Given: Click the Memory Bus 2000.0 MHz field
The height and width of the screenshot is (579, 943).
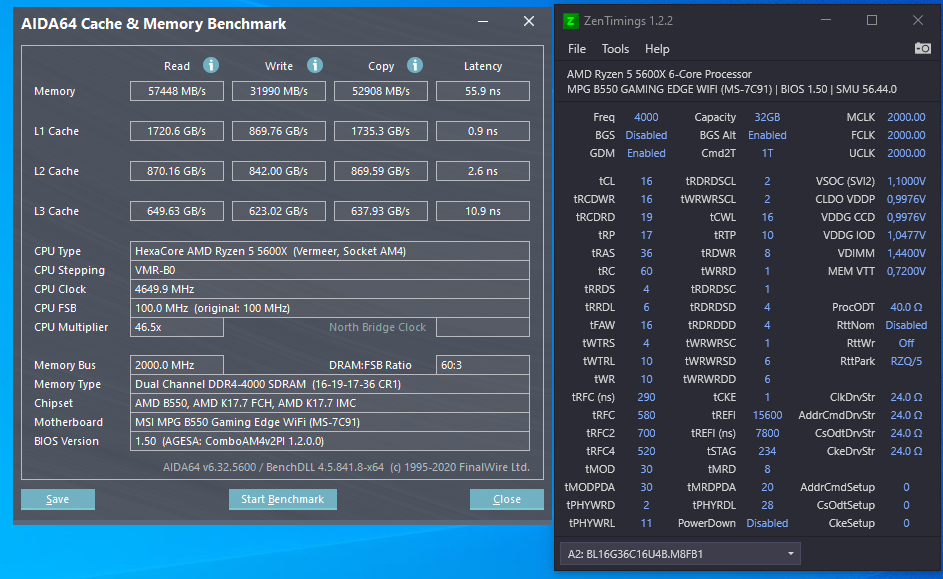Looking at the screenshot, I should click(177, 365).
